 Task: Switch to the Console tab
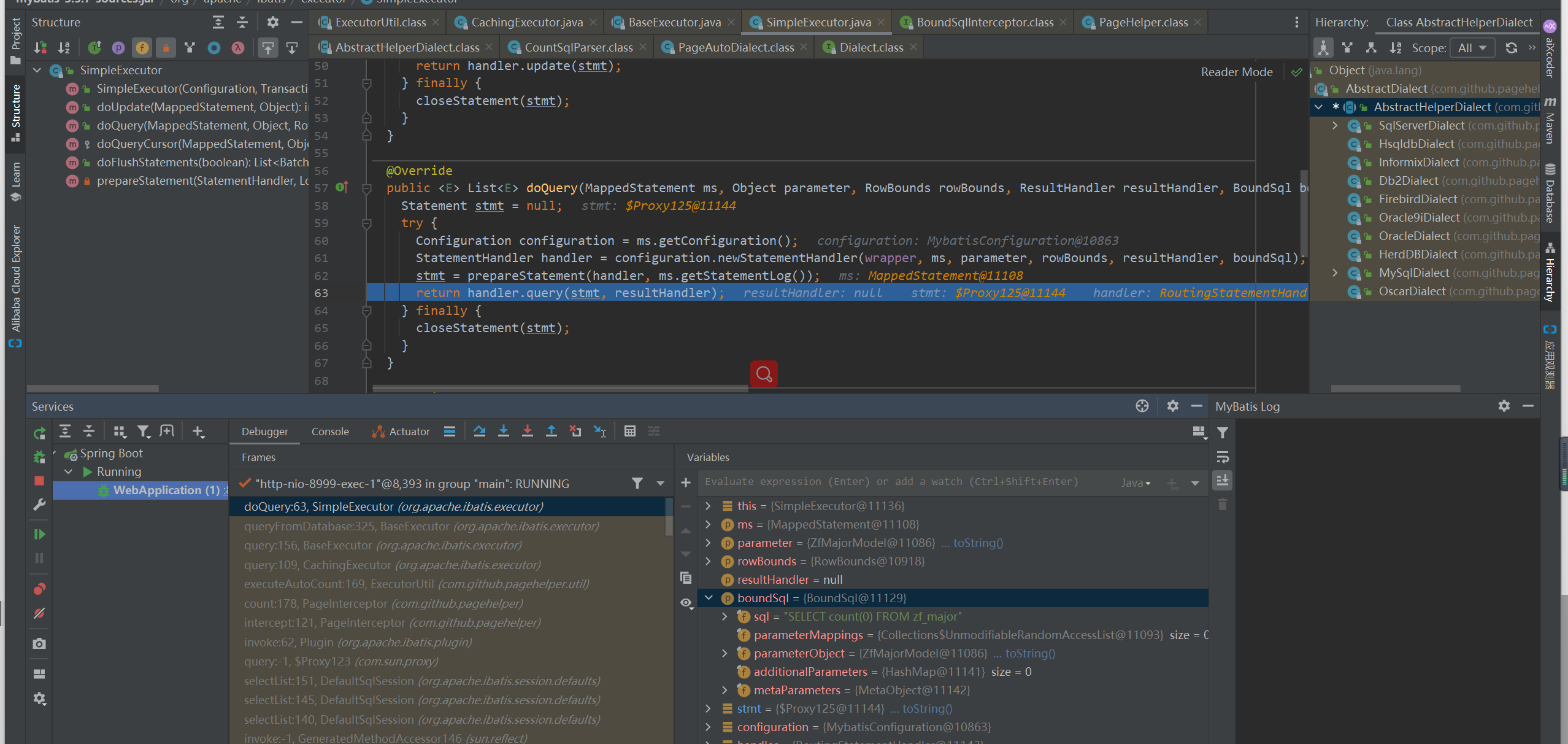pos(330,432)
